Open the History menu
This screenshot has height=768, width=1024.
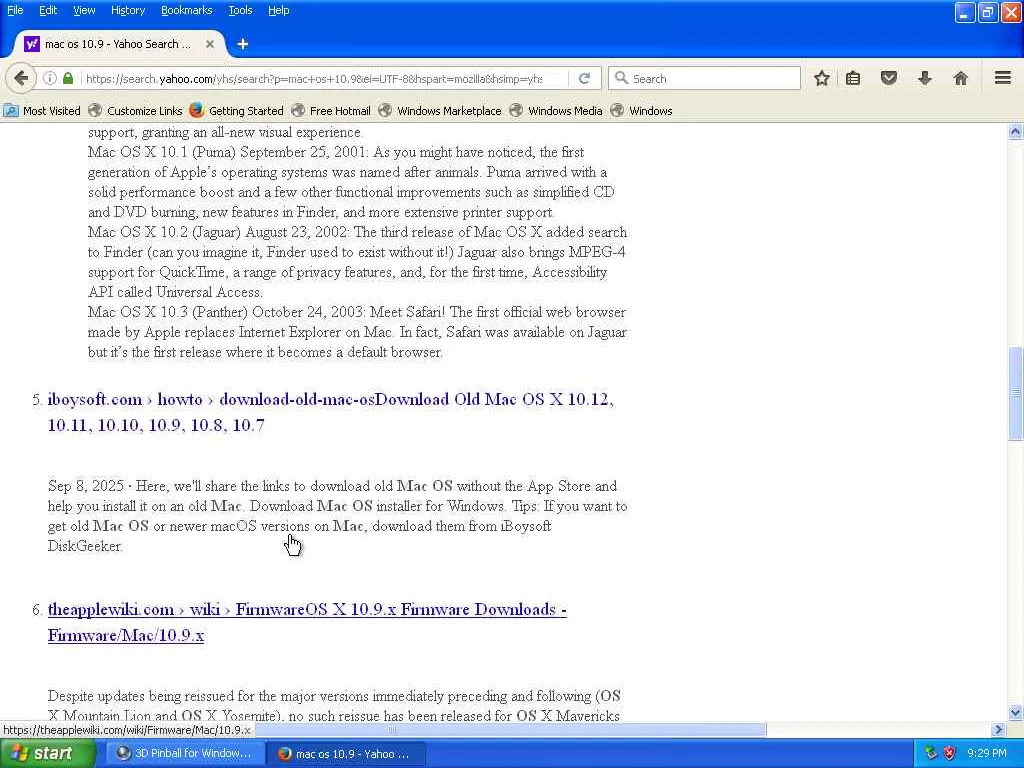tap(128, 10)
